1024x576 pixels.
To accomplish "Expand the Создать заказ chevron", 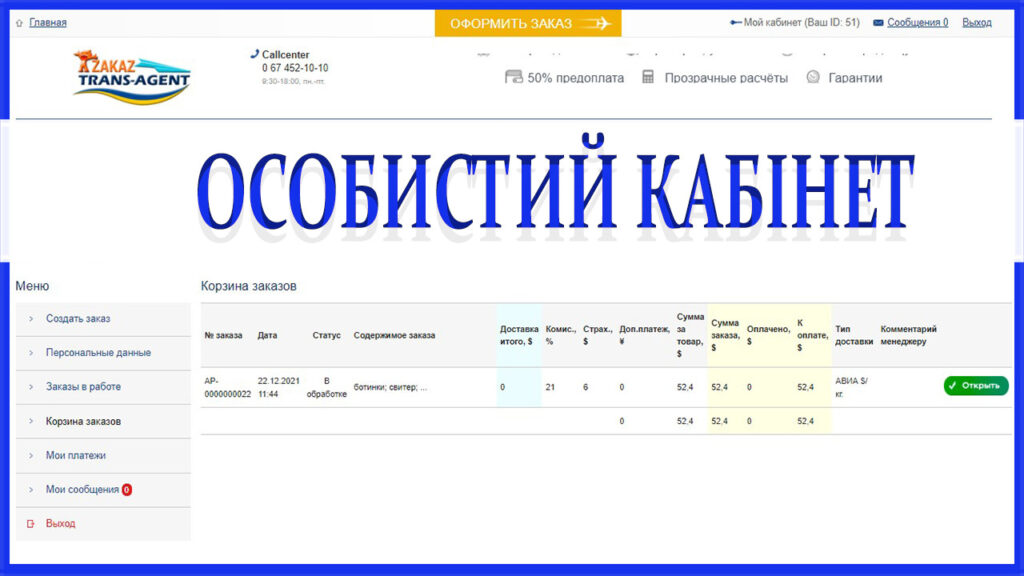I will [30, 319].
